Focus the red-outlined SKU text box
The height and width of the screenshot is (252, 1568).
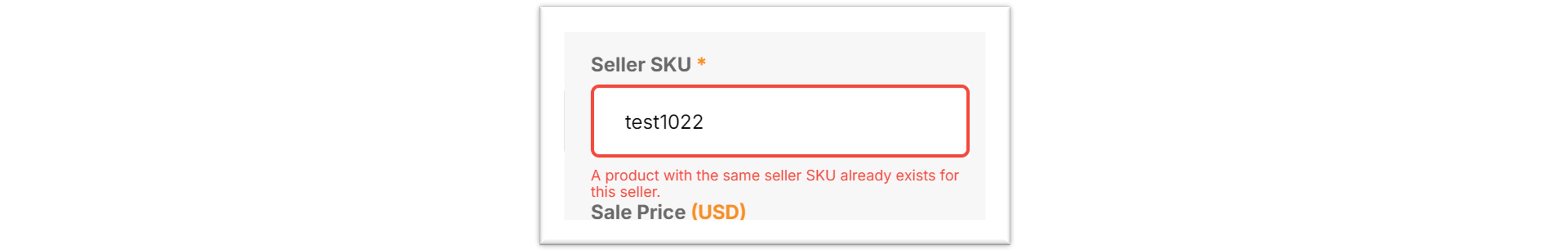tap(779, 121)
